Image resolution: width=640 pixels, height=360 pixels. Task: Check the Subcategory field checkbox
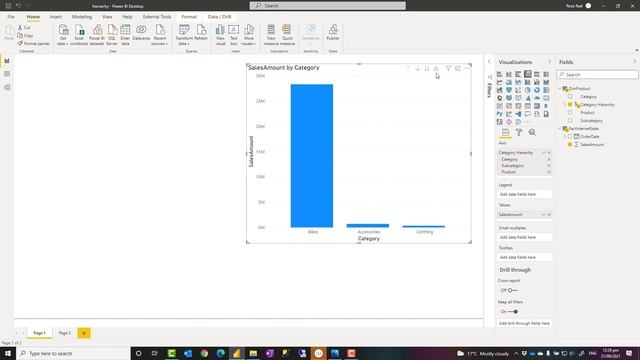pos(570,120)
